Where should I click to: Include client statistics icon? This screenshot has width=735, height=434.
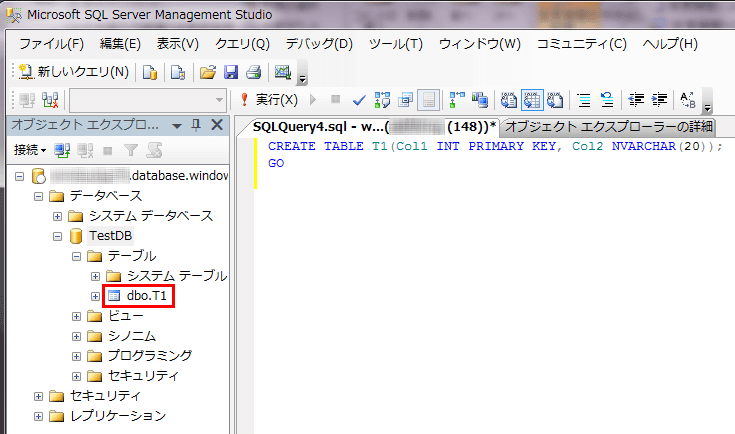pos(480,100)
